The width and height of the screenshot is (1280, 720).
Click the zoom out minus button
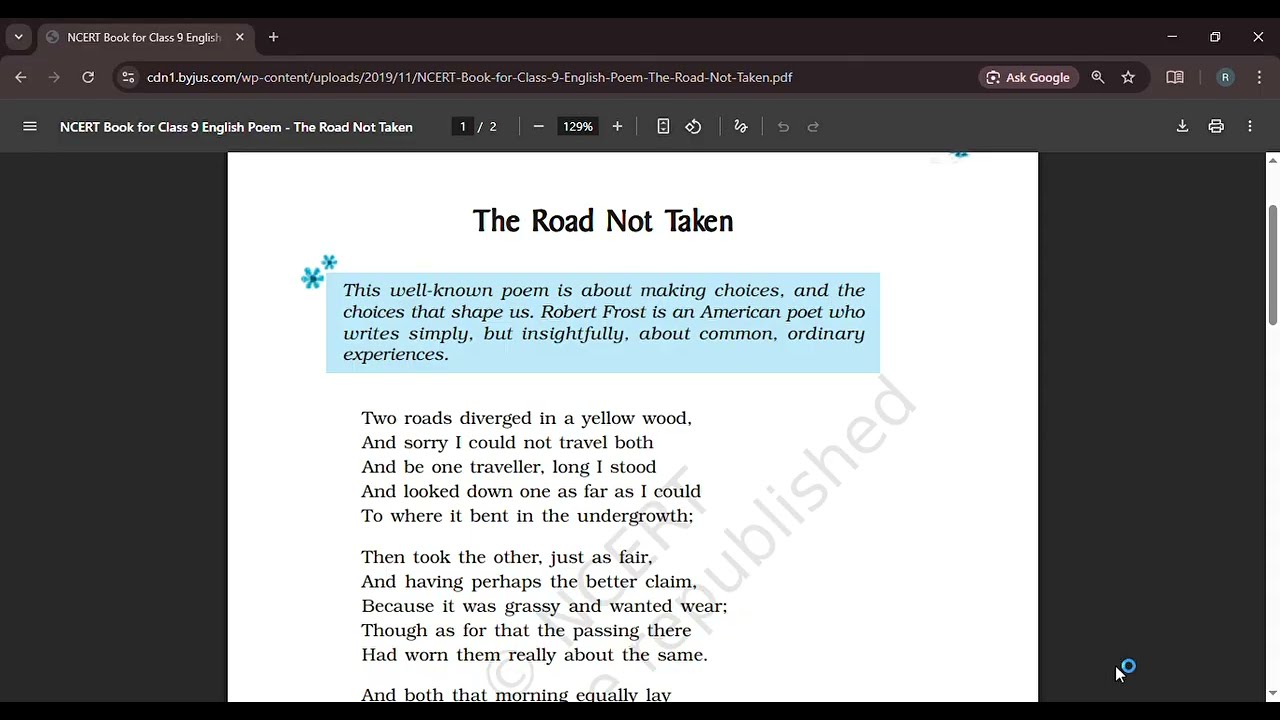(x=538, y=127)
